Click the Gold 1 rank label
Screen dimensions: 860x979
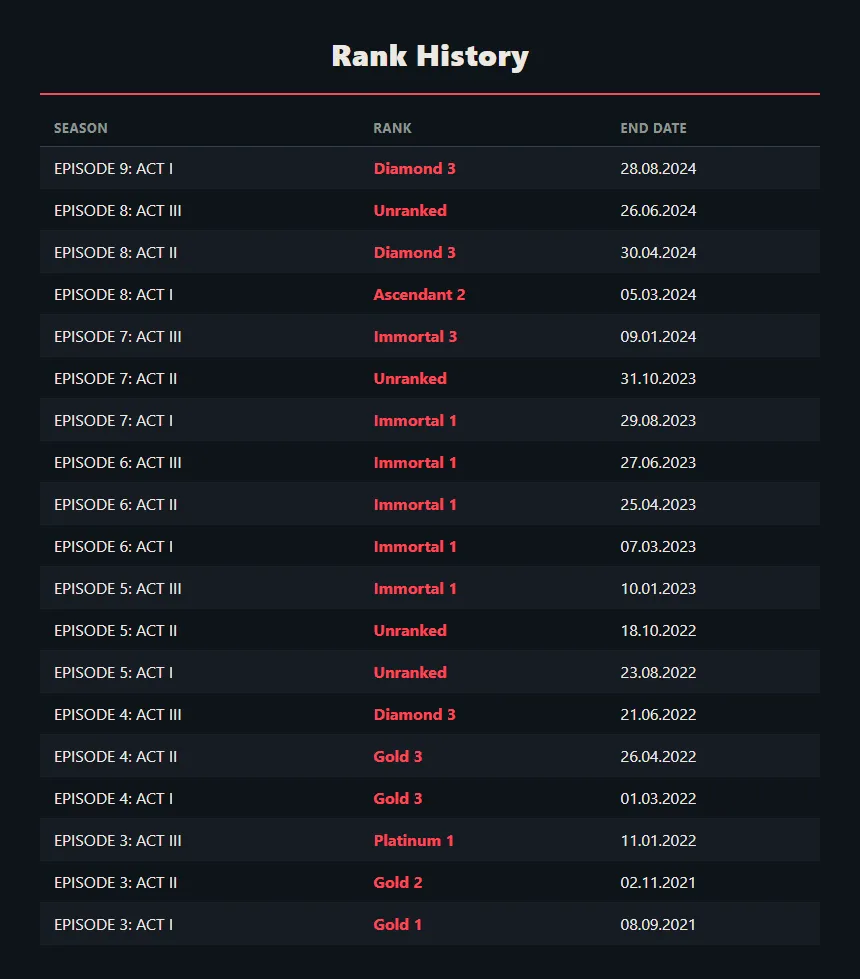(397, 925)
